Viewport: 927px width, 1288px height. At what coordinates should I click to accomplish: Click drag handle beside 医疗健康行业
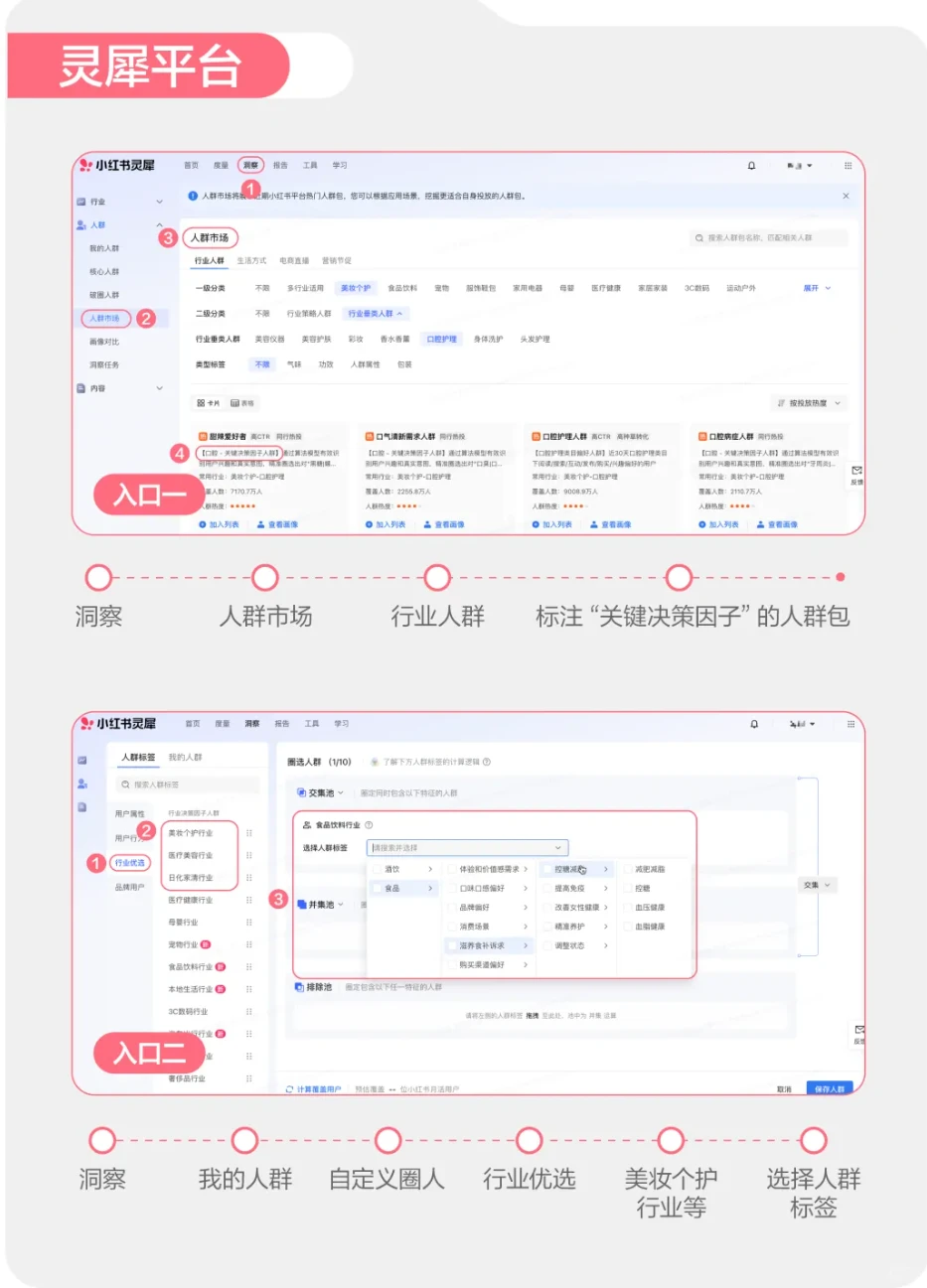click(x=248, y=900)
